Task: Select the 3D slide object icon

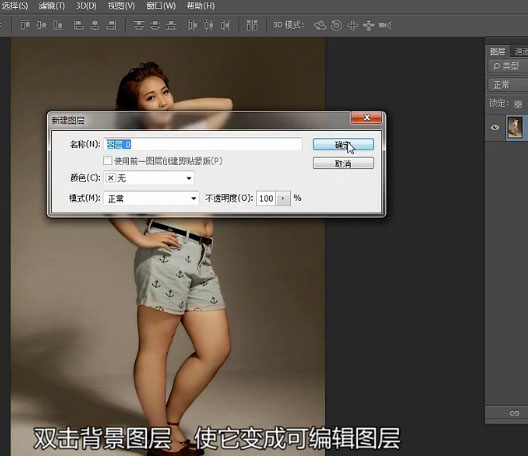Action: [368, 25]
